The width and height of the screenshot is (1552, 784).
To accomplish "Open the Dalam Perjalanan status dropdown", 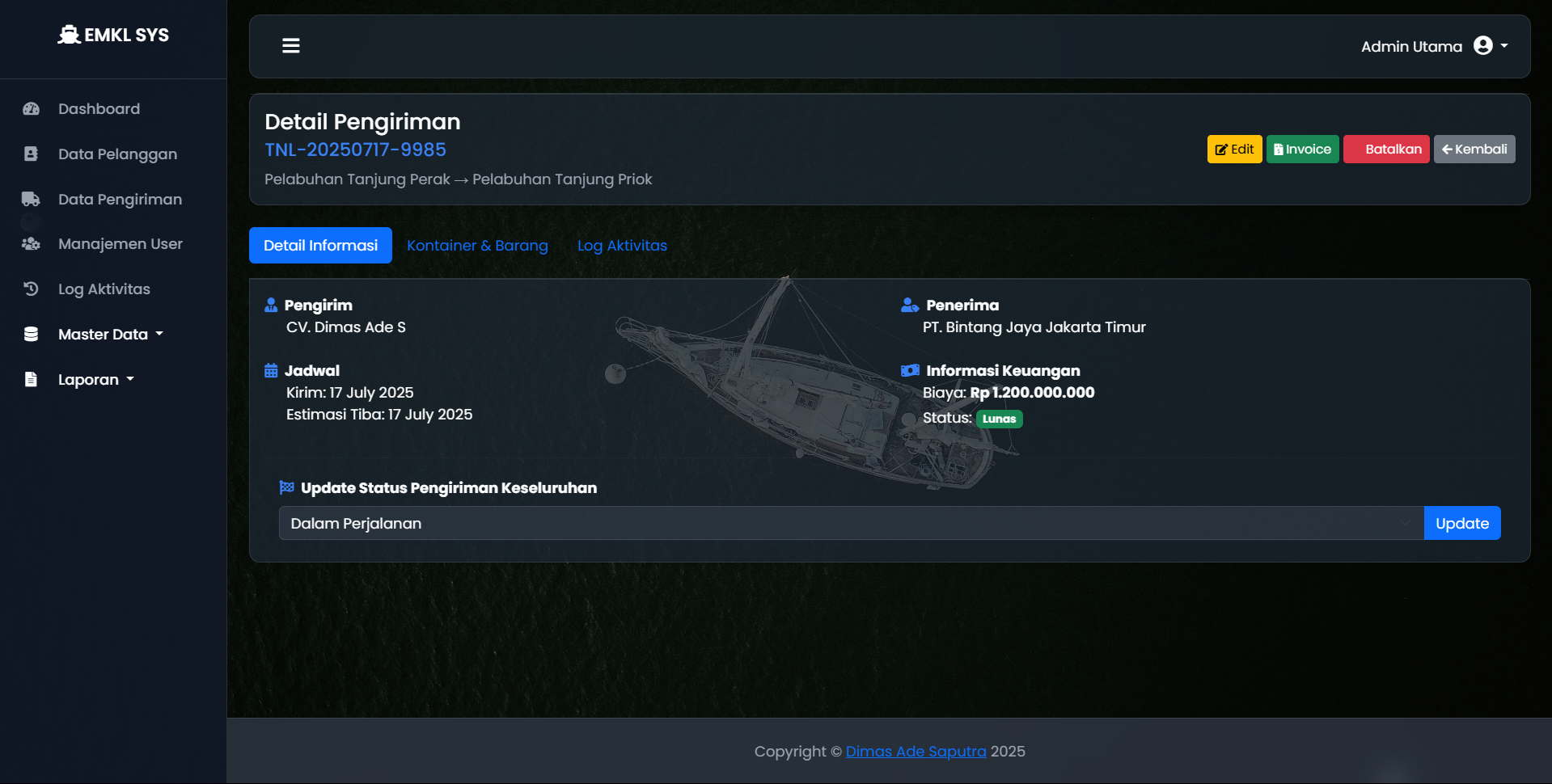I will (x=850, y=523).
